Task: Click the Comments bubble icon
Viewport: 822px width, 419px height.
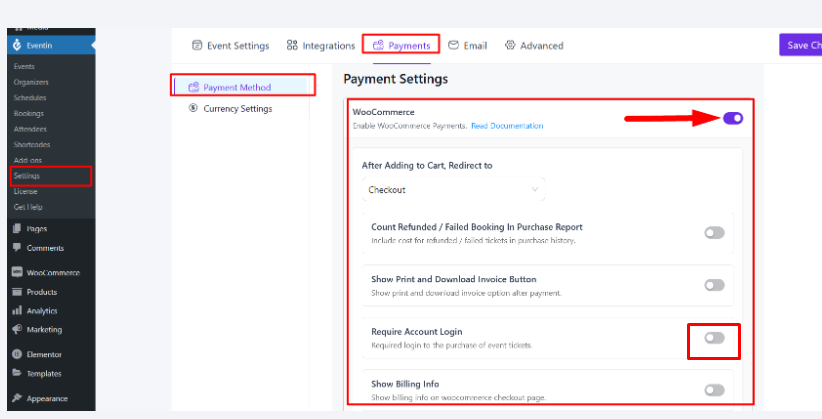Action: (17, 248)
